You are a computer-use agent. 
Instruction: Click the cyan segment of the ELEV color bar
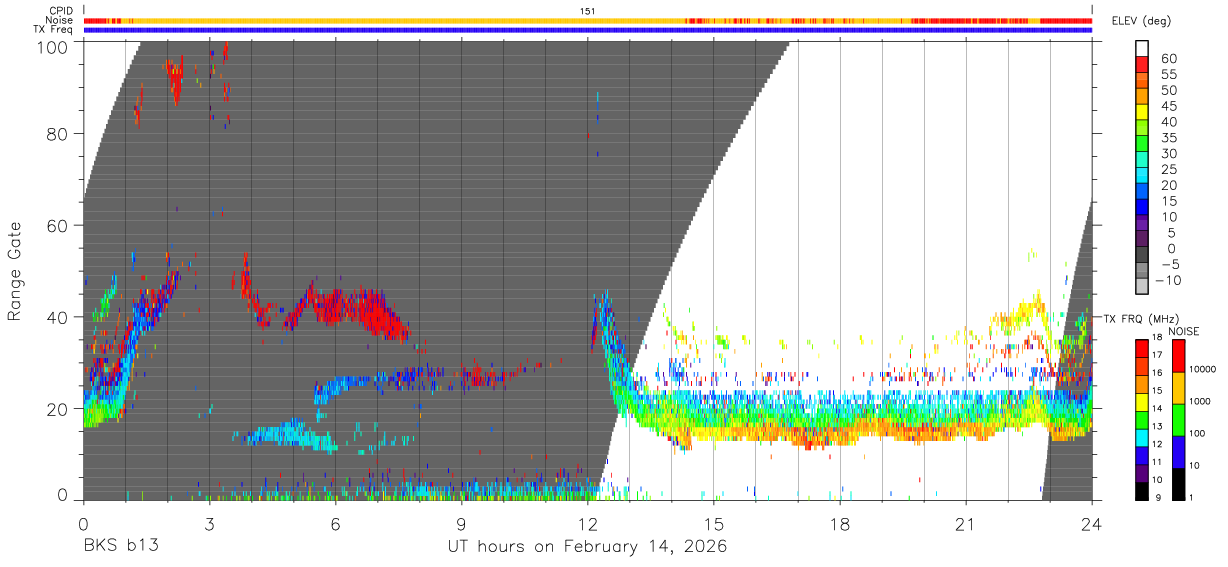pos(1142,176)
